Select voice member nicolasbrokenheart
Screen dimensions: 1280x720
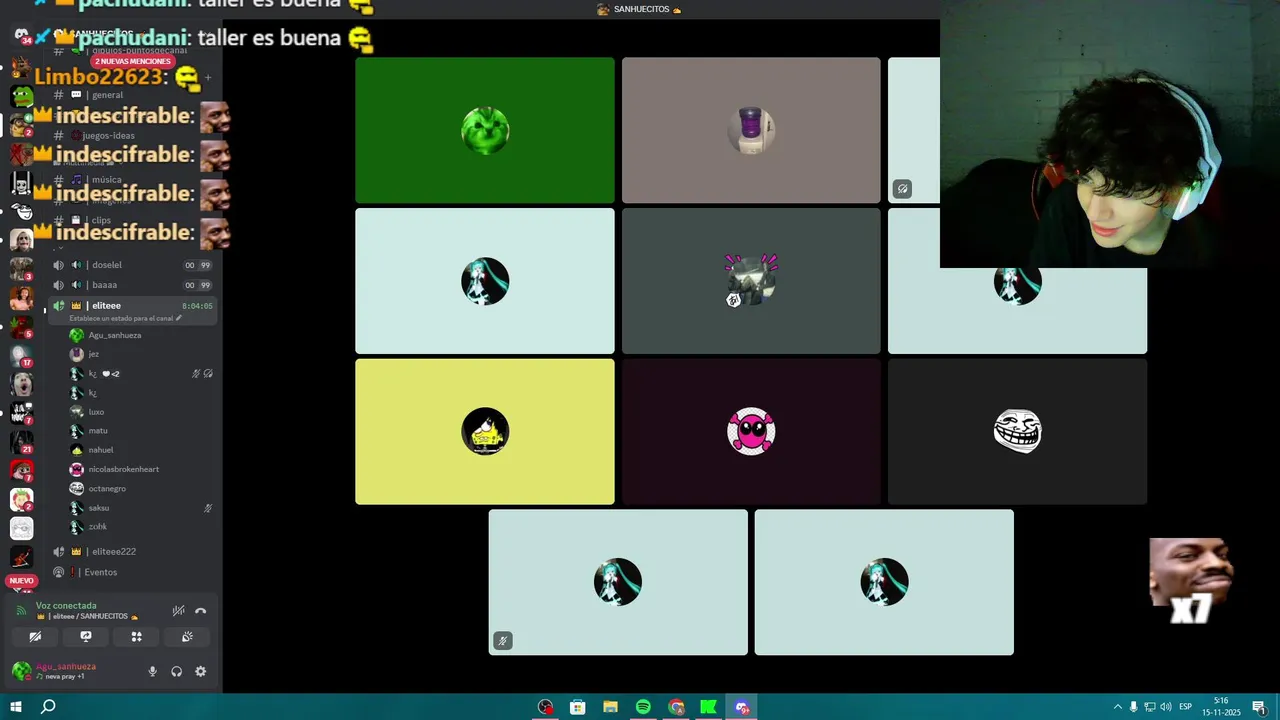pos(140,469)
